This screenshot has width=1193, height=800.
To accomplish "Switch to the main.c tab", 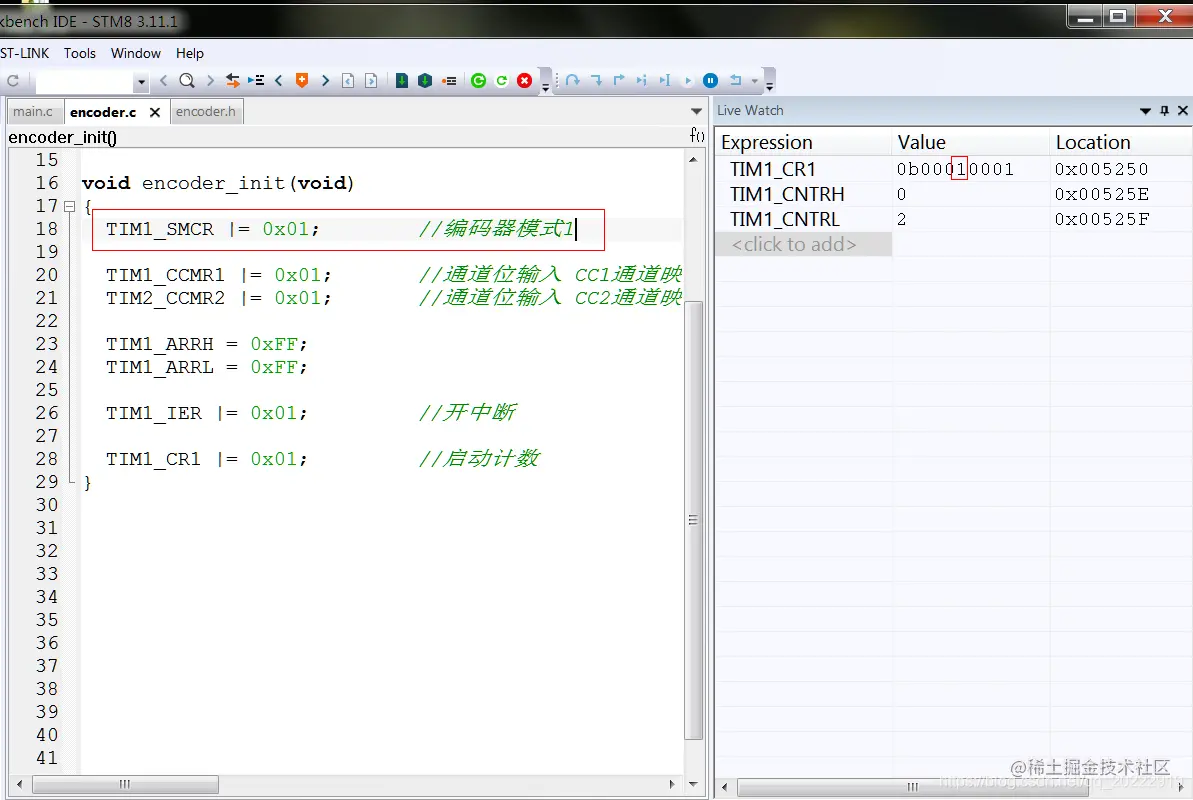I will pyautogui.click(x=33, y=112).
